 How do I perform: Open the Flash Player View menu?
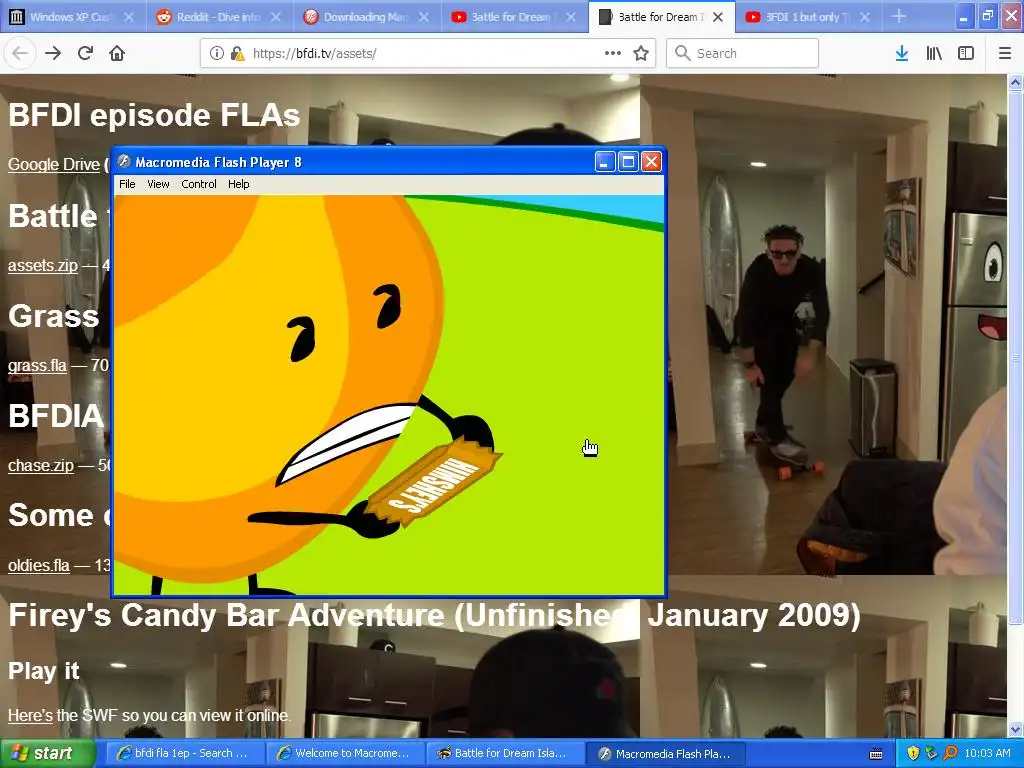pyautogui.click(x=158, y=184)
